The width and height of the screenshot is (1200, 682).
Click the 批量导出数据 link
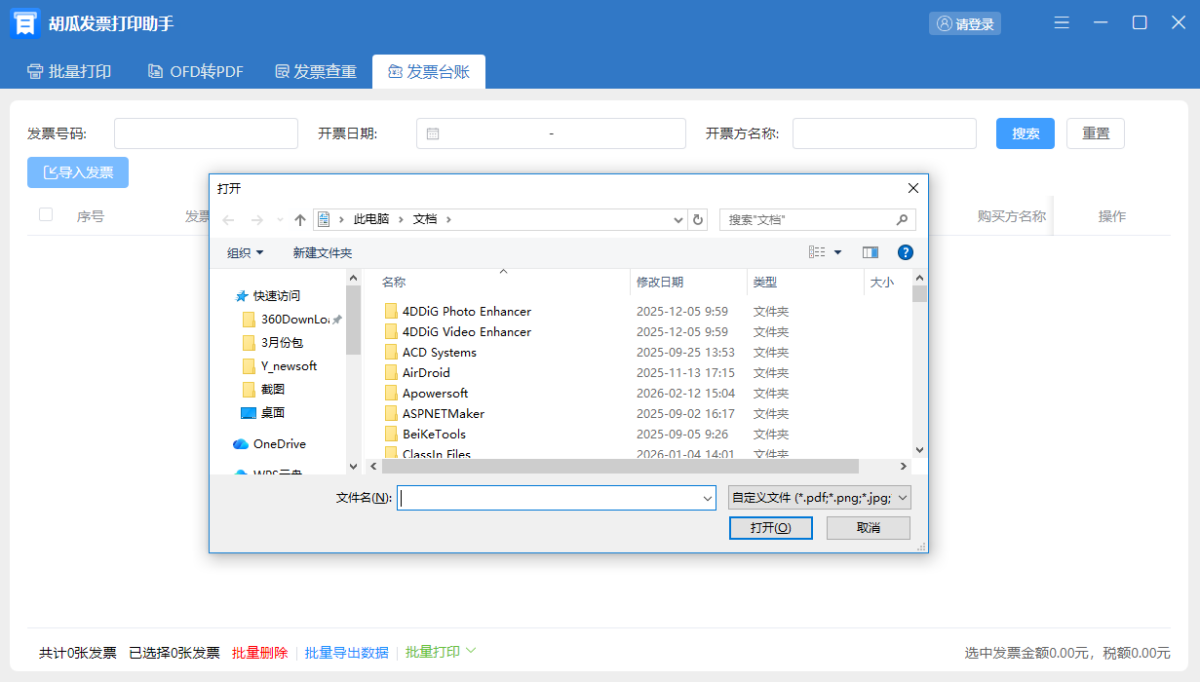346,652
